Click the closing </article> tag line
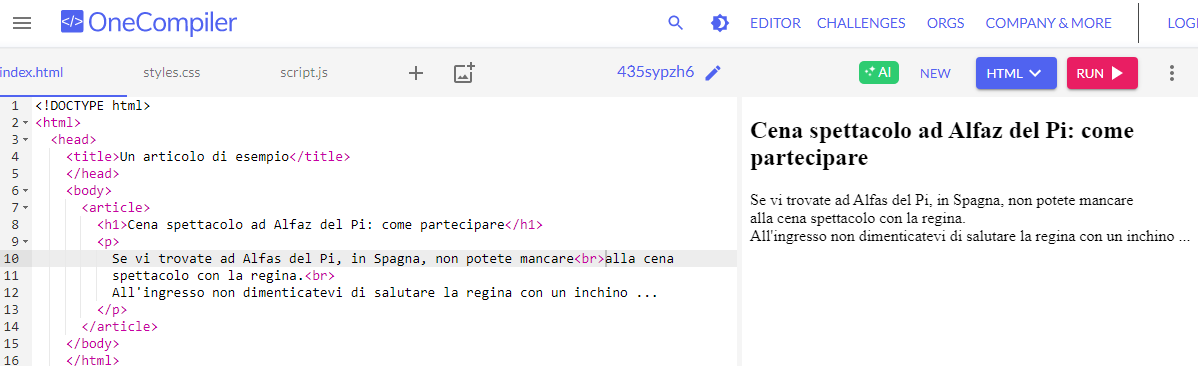This screenshot has width=1198, height=366. point(119,326)
